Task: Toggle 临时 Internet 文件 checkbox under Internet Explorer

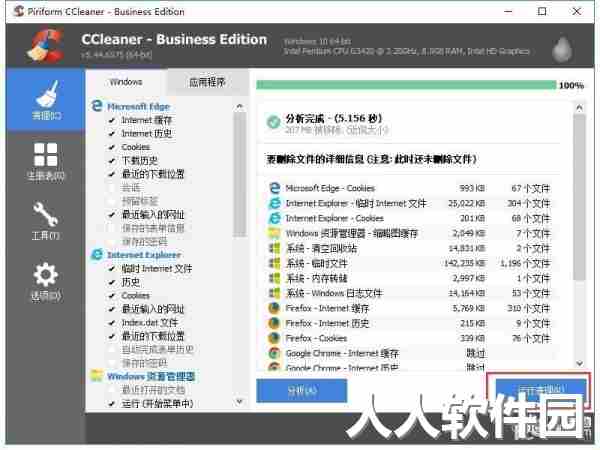Action: [x=112, y=269]
